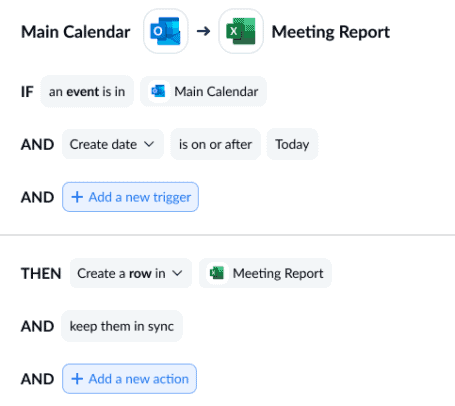This screenshot has height=406, width=455.
Task: Open the Create a row in action selector
Action: click(131, 273)
